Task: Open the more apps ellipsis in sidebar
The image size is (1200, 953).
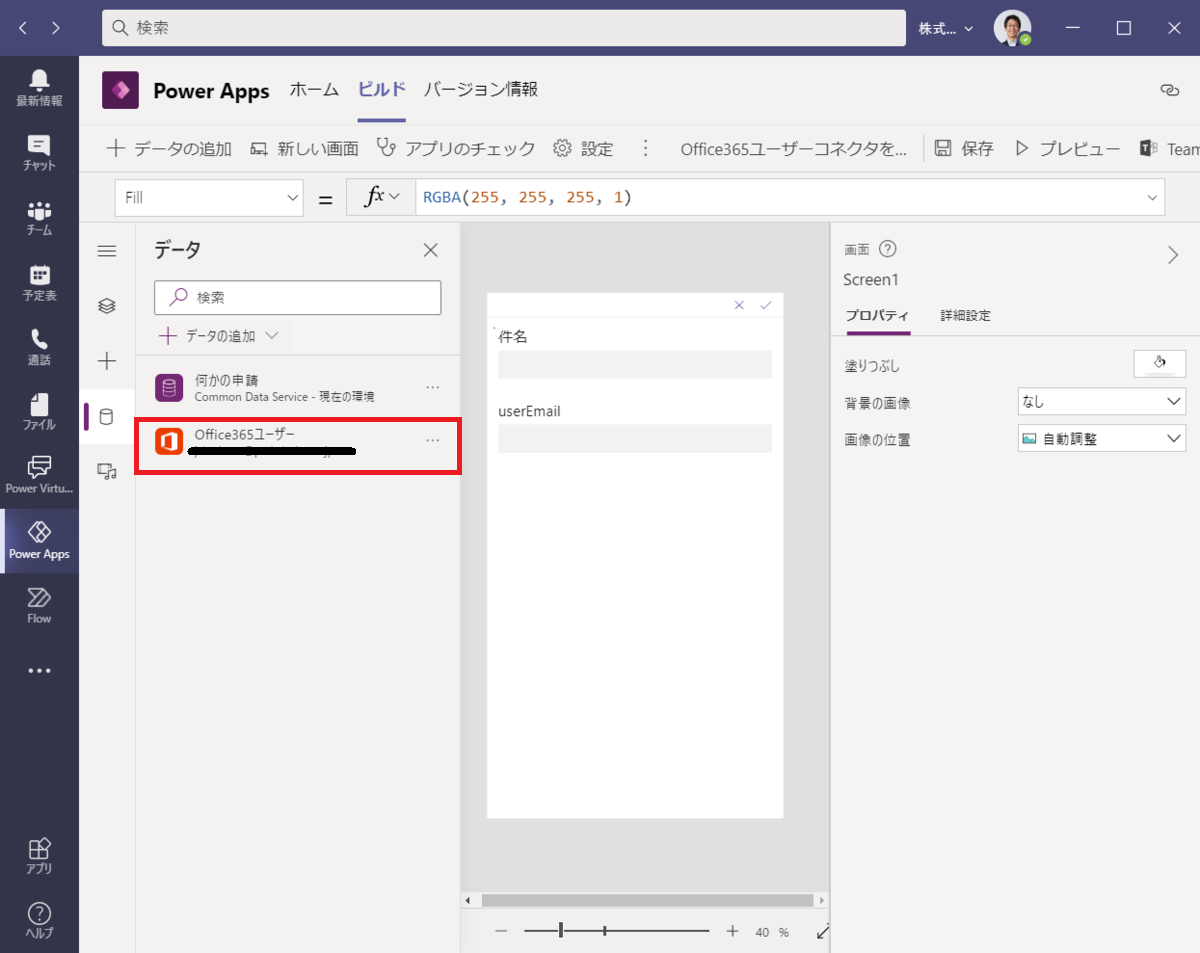Action: pos(39,670)
